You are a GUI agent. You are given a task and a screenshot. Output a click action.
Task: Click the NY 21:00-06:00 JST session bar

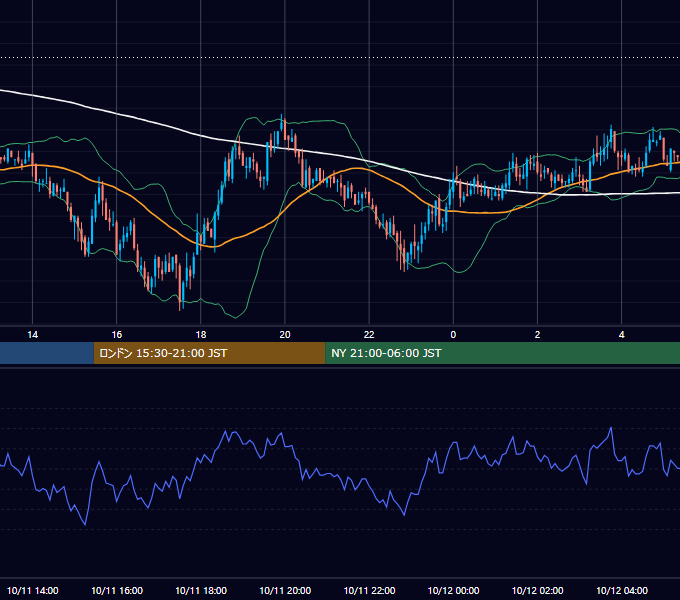click(x=503, y=353)
